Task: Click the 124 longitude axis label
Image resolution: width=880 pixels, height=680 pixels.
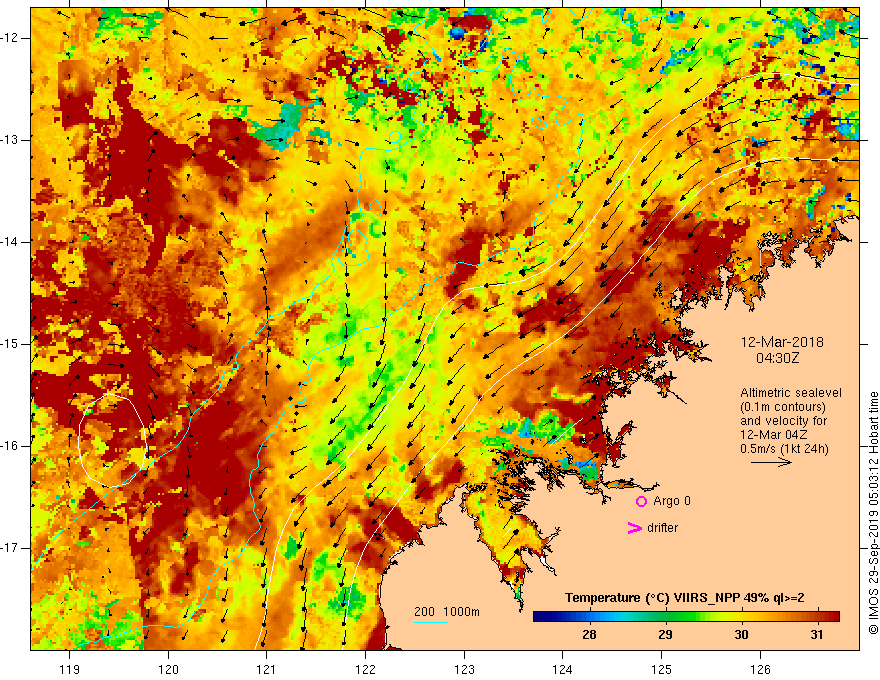Action: coord(563,669)
